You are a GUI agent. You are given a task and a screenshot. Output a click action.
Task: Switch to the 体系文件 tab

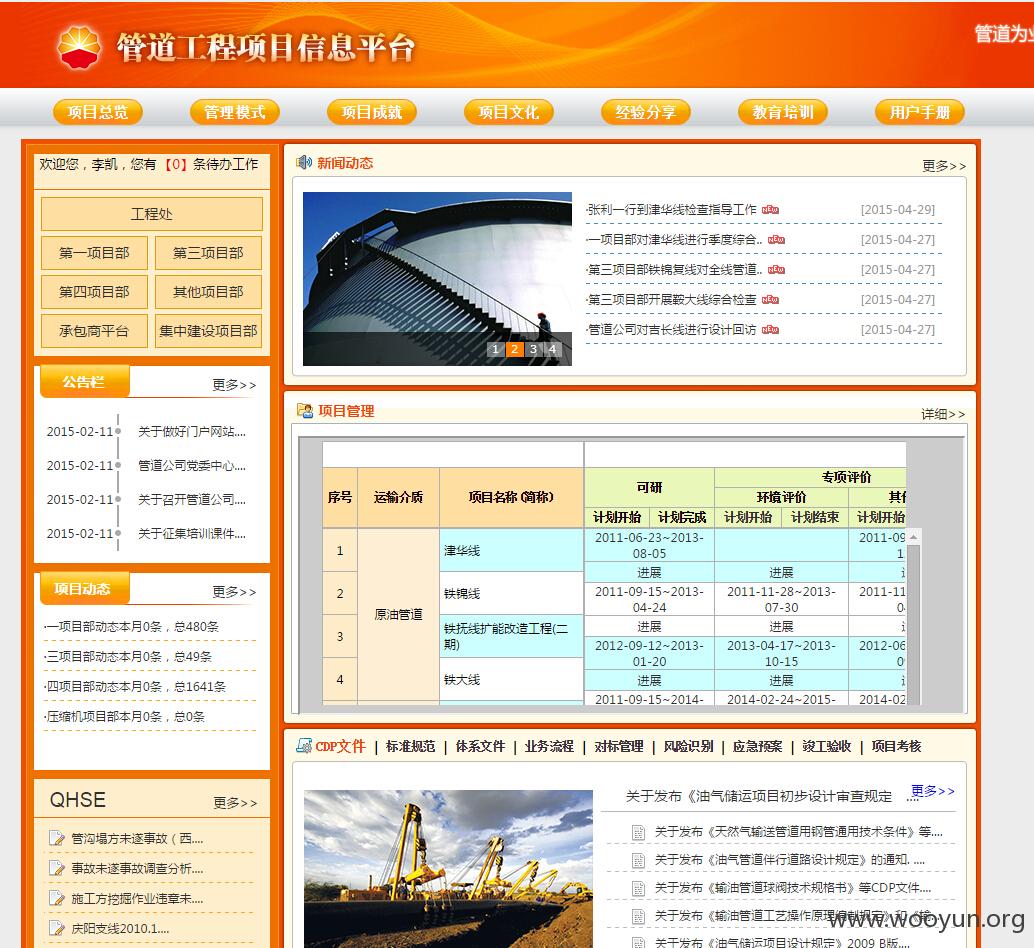pos(480,746)
